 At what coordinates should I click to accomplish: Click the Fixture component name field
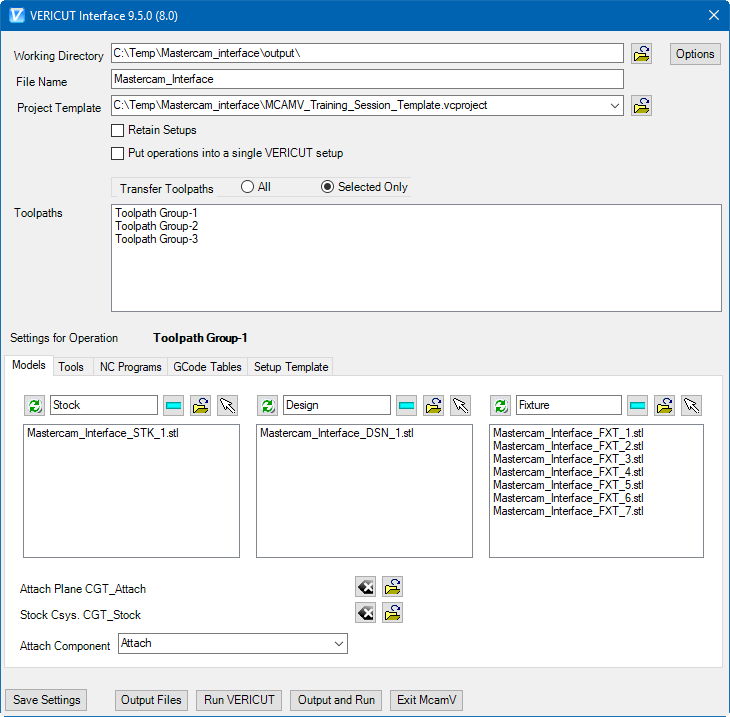[568, 405]
